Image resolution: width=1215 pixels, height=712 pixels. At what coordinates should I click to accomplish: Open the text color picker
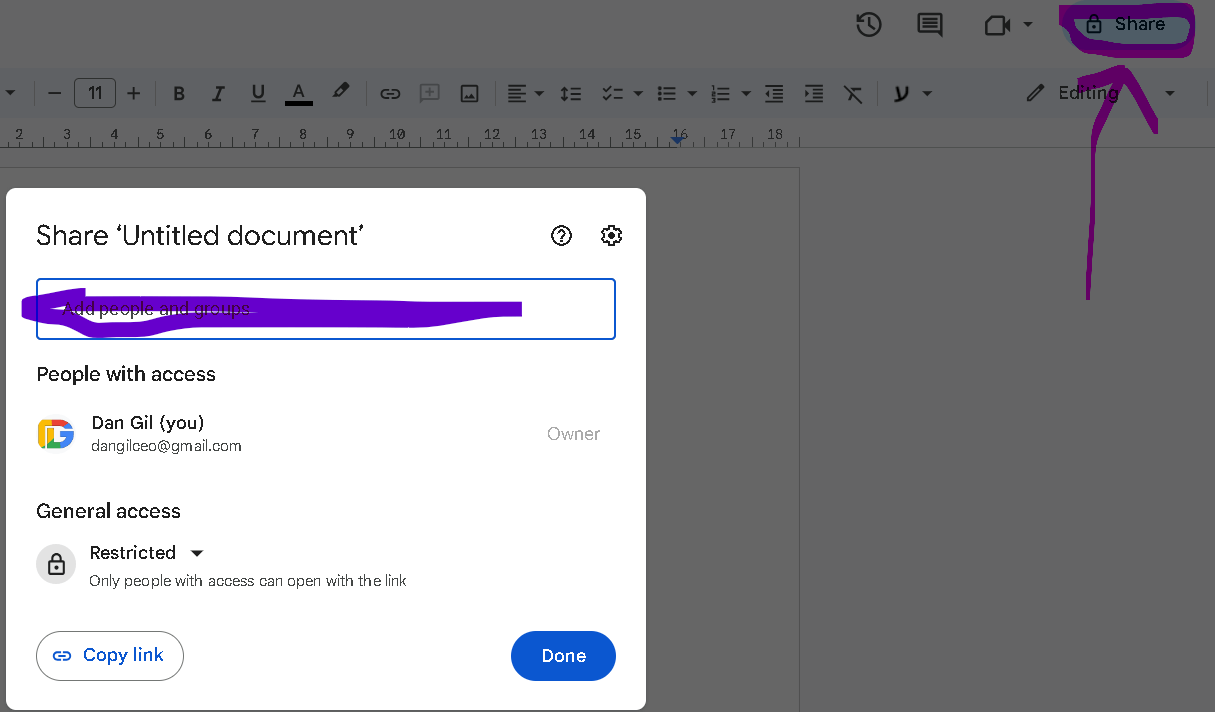pyautogui.click(x=298, y=94)
